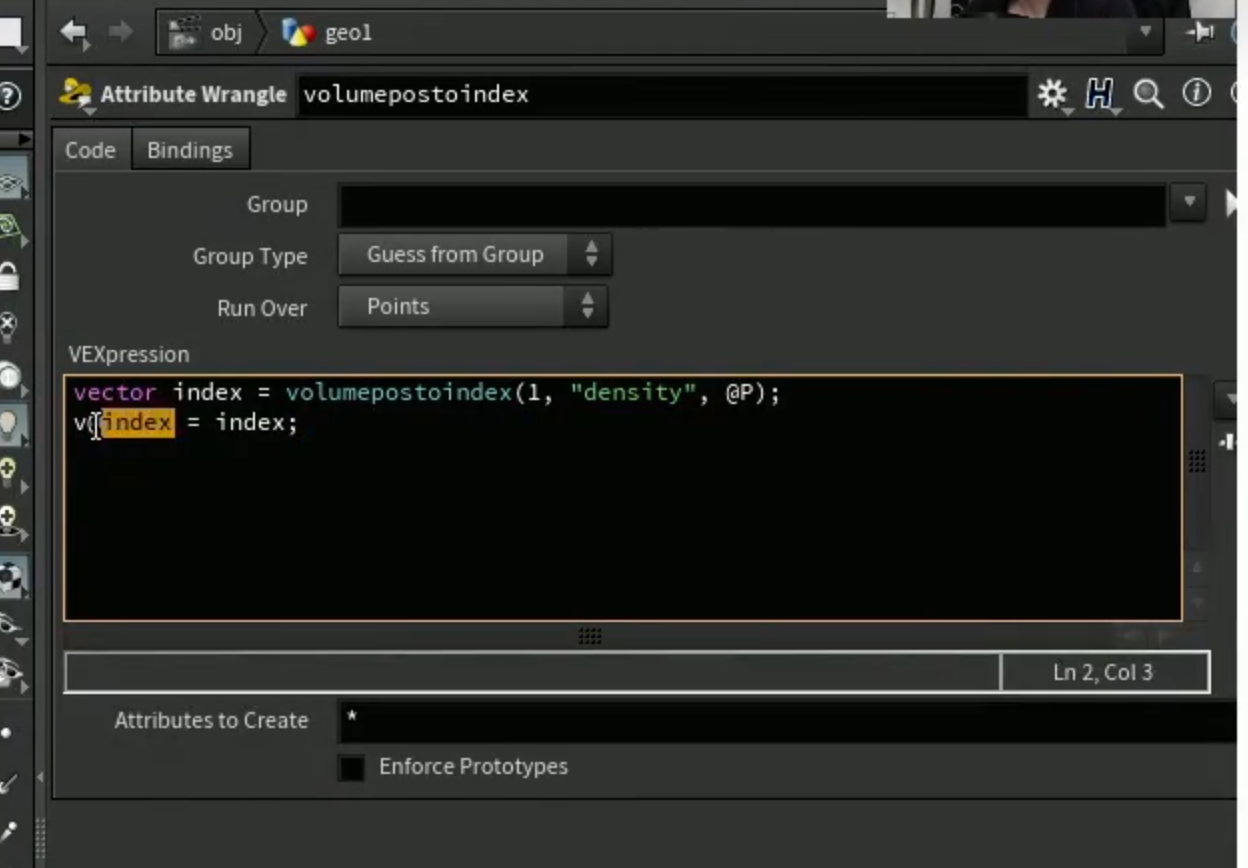
Task: Toggle the lock icon in the left toolbar
Action: click(10, 276)
